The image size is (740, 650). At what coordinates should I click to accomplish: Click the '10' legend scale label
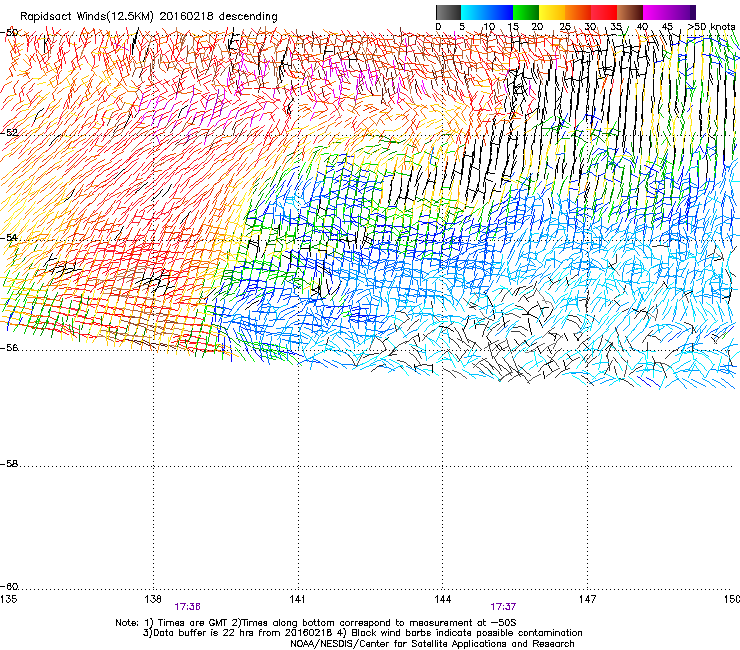click(x=489, y=27)
